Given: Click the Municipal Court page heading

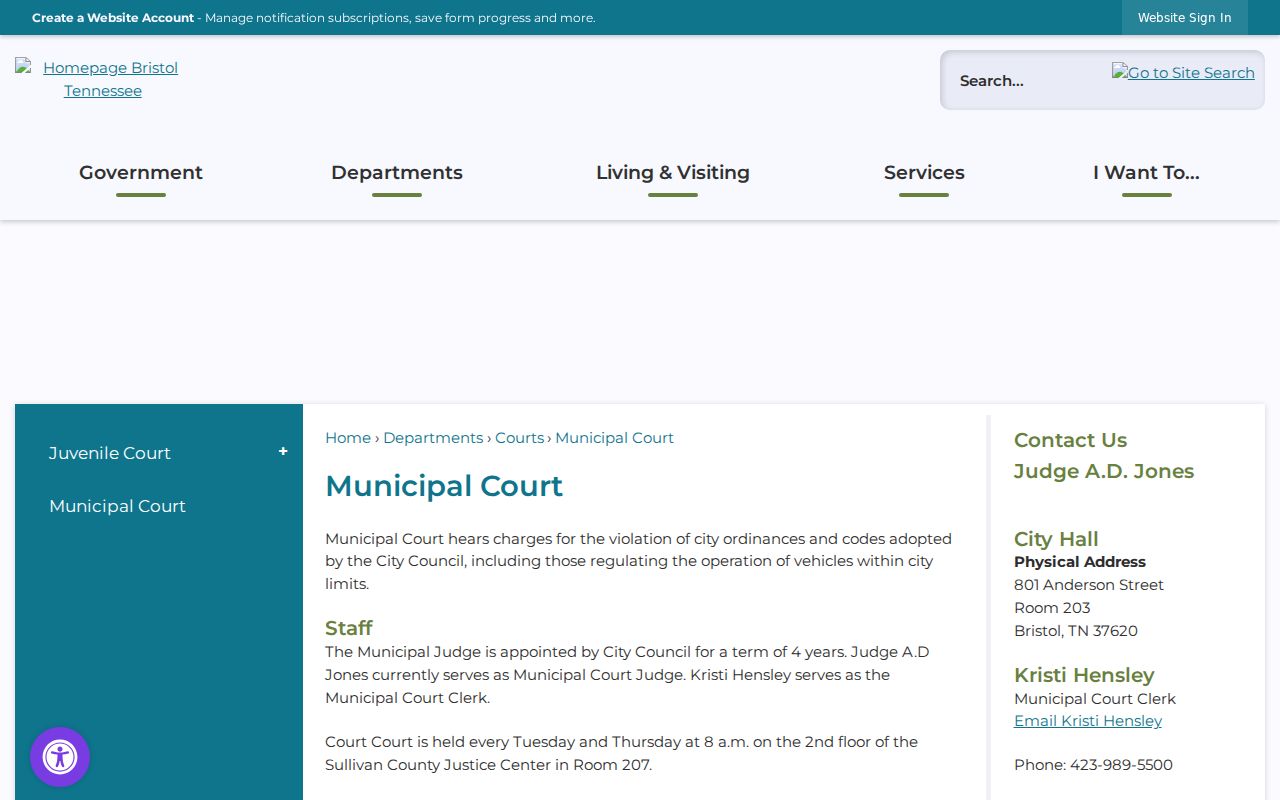Looking at the screenshot, I should coord(444,486).
